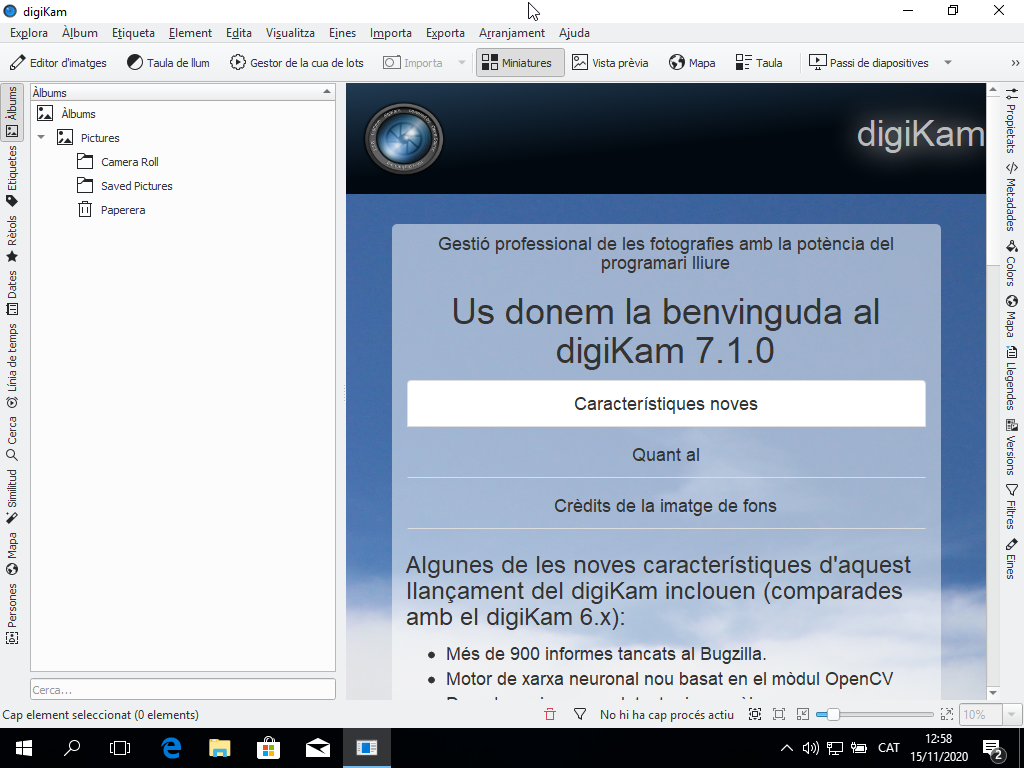Viewport: 1024px width, 768px height.
Task: Show Característiques noves section
Action: [666, 404]
